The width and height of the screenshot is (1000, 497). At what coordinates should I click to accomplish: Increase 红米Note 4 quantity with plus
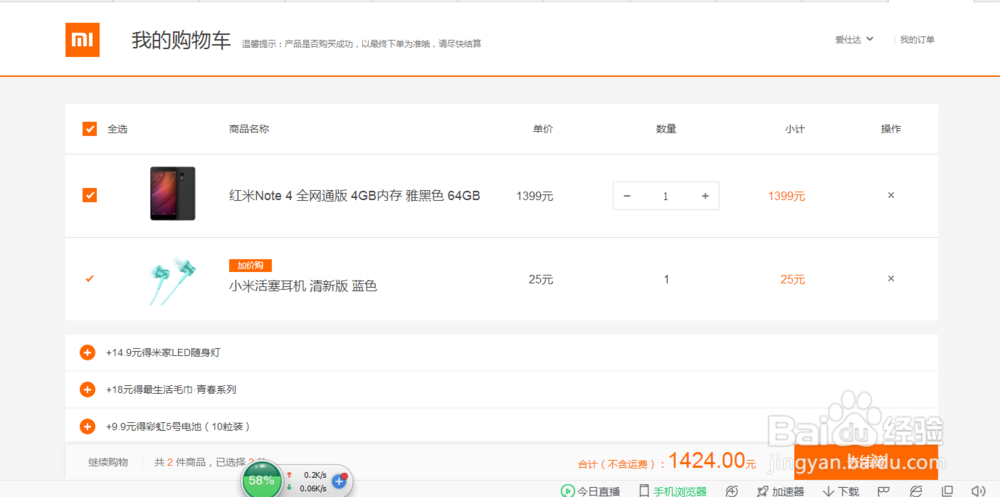click(x=705, y=196)
